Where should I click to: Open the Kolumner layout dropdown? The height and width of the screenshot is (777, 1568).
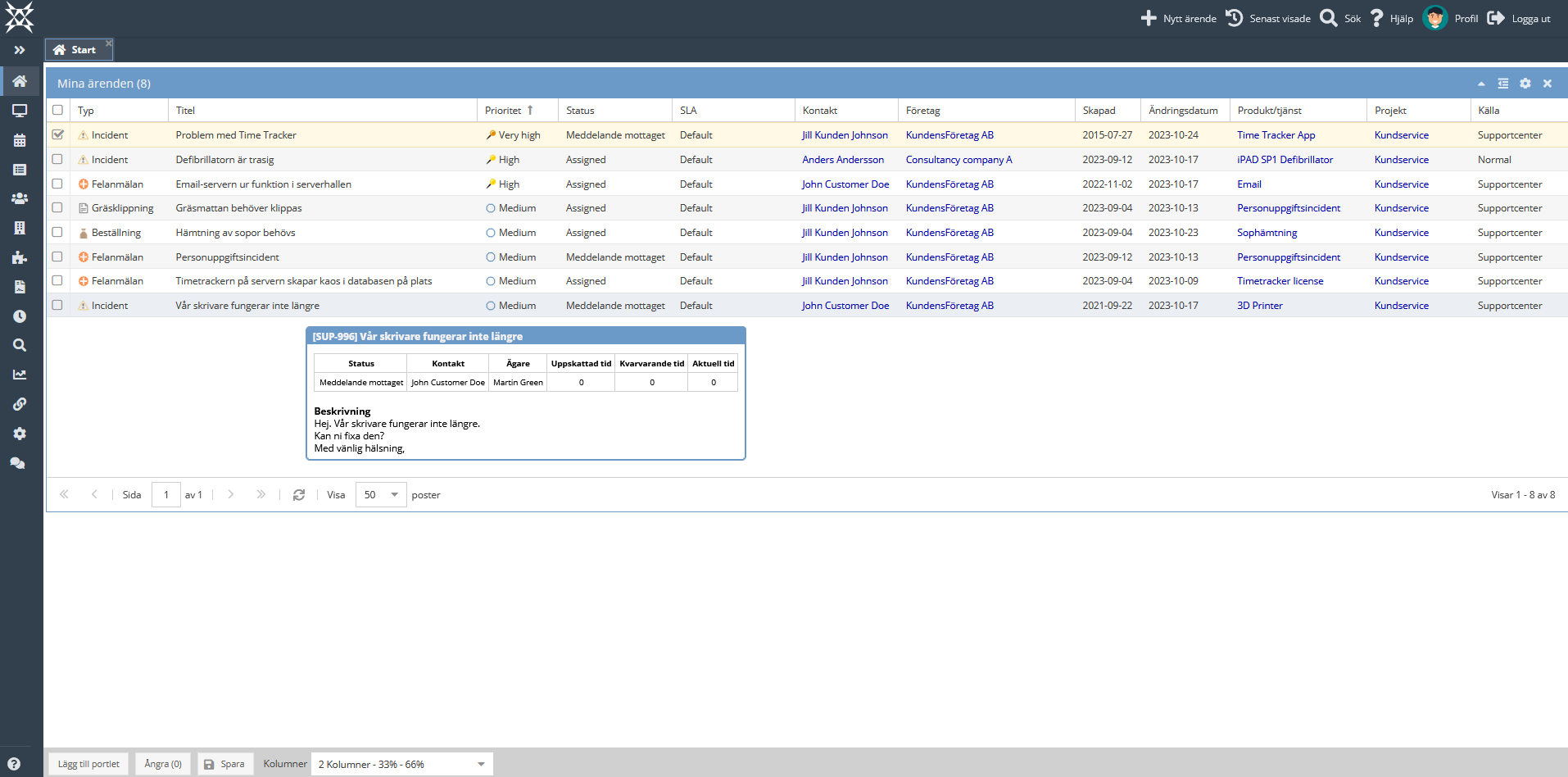(x=401, y=764)
